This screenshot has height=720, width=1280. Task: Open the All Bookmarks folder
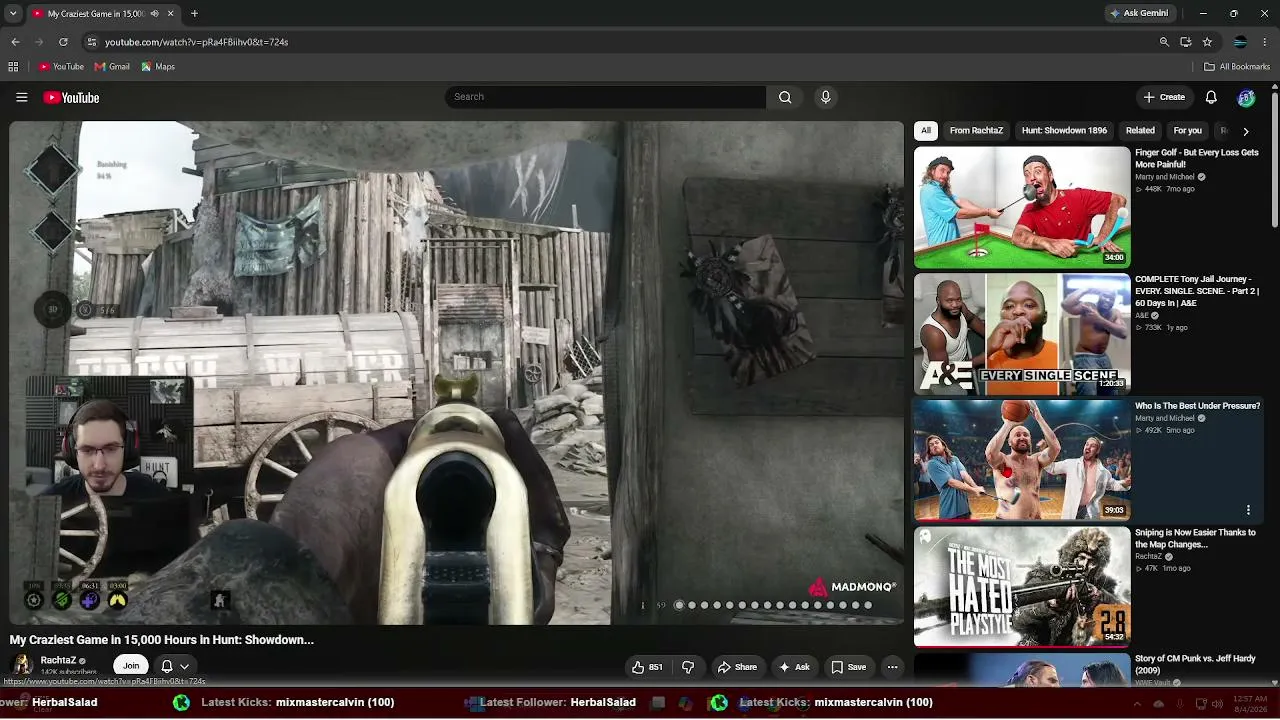click(x=1237, y=67)
